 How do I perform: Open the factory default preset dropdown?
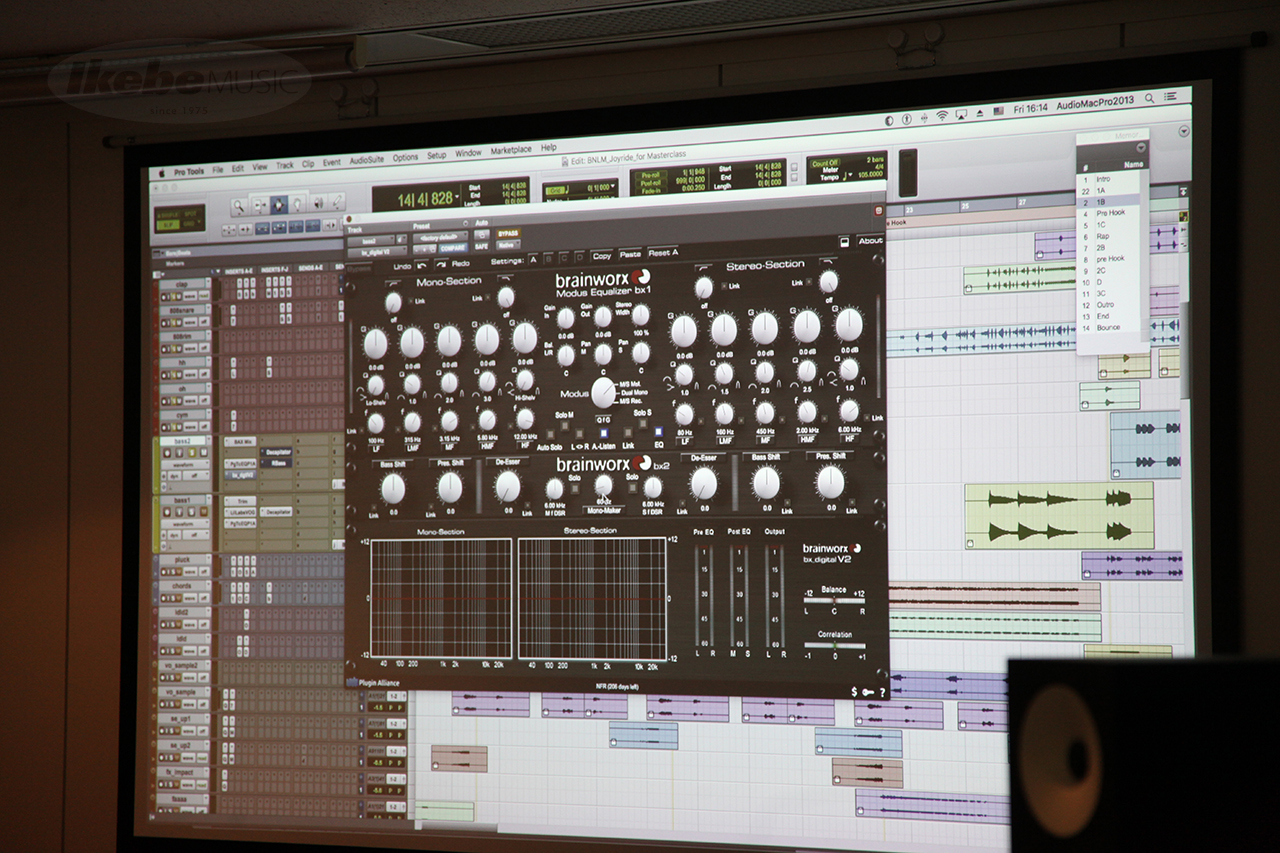[440, 237]
